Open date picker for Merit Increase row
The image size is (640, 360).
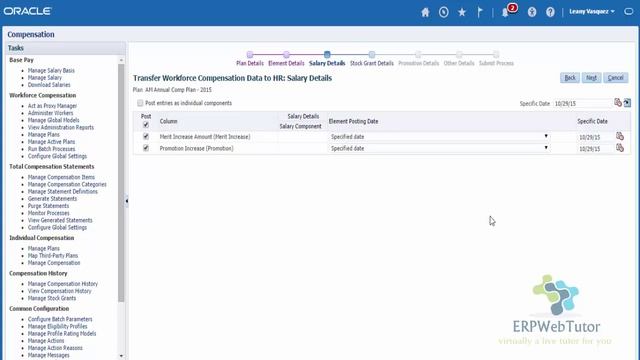pos(620,136)
